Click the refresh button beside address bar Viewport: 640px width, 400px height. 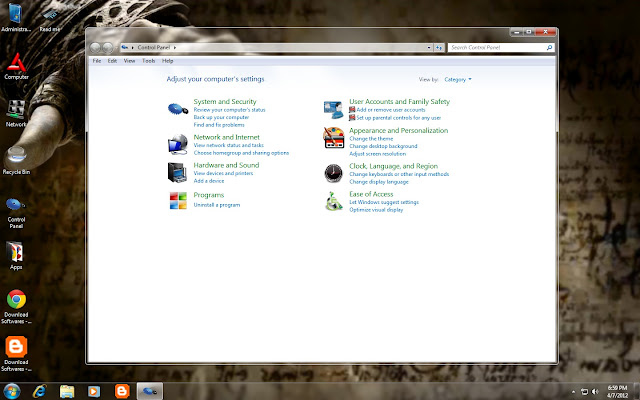coord(439,48)
